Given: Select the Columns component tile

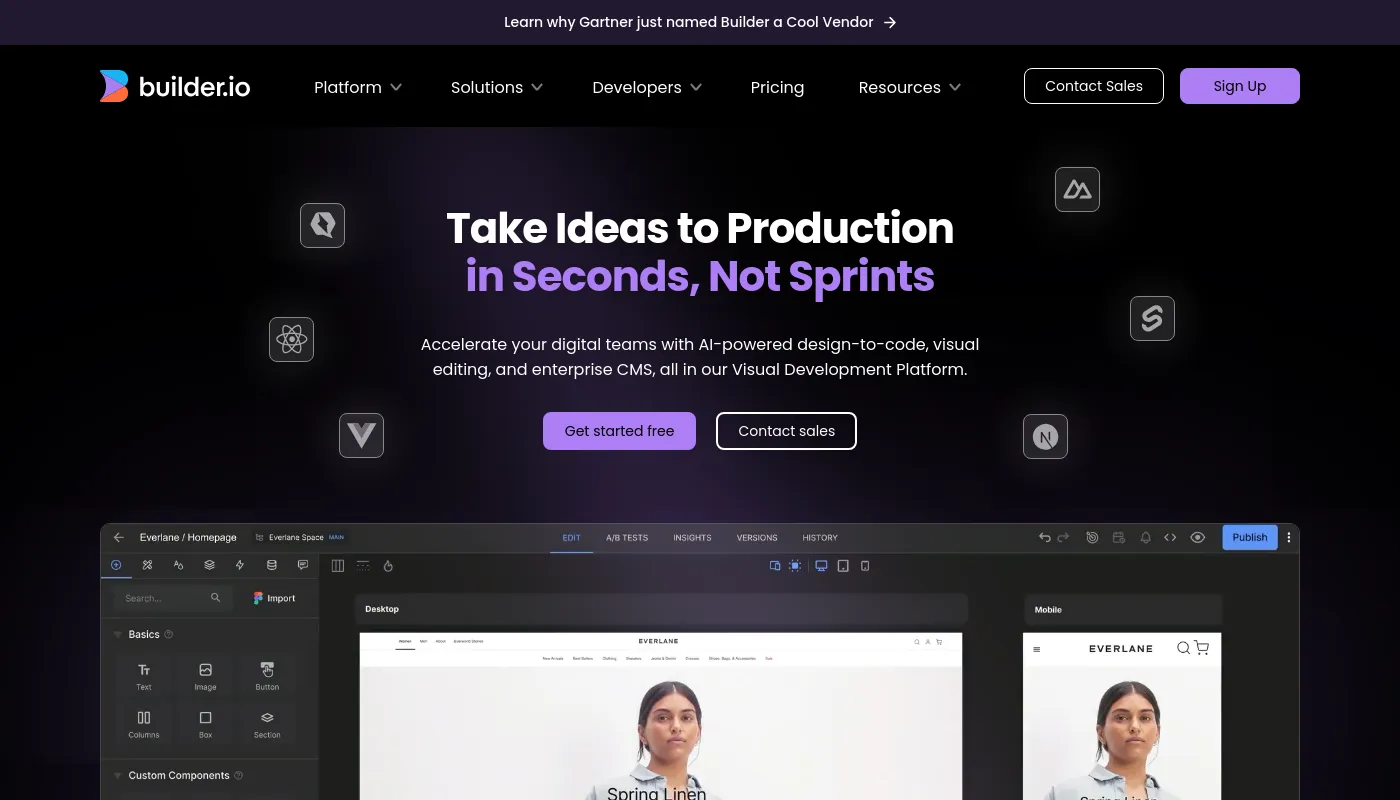Looking at the screenshot, I should click(x=144, y=723).
